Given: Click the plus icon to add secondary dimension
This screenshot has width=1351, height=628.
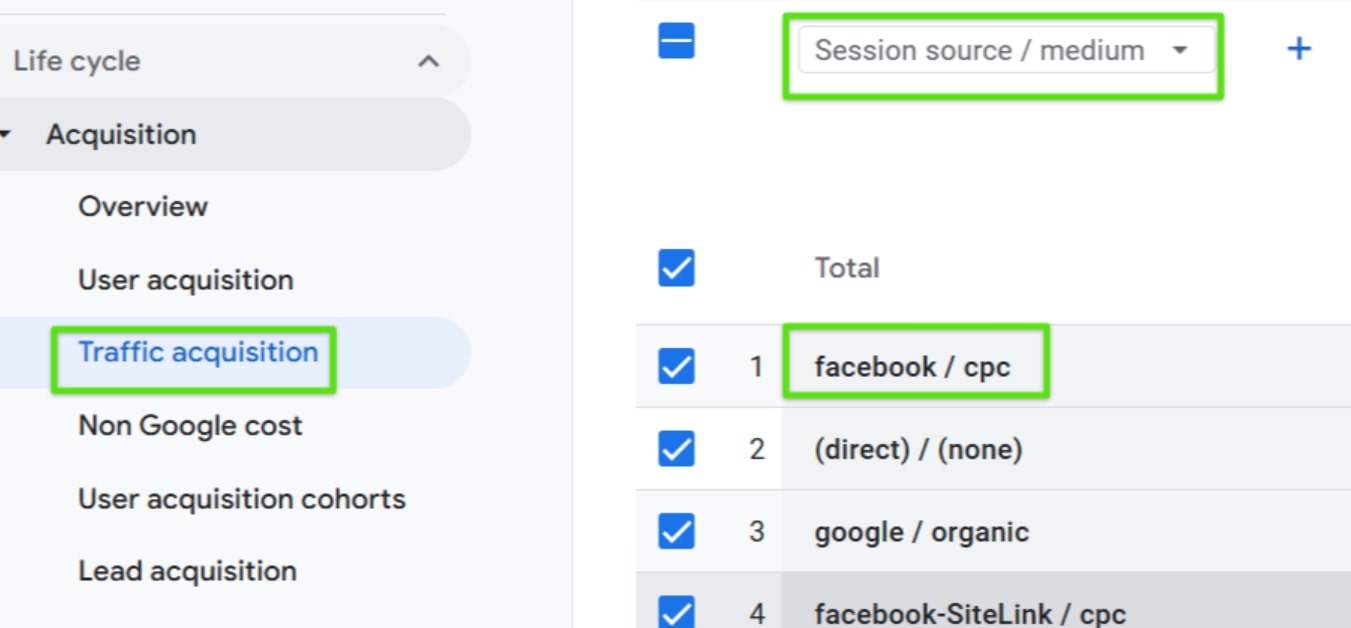Looking at the screenshot, I should 1299,48.
